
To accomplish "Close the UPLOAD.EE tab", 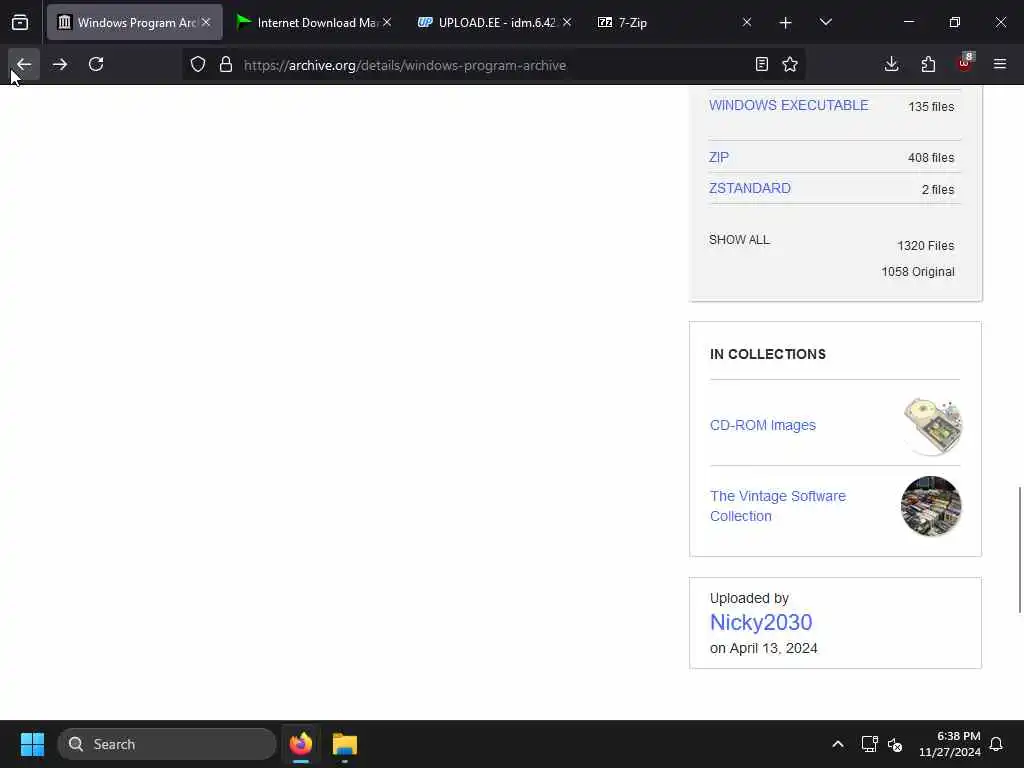I will [567, 22].
